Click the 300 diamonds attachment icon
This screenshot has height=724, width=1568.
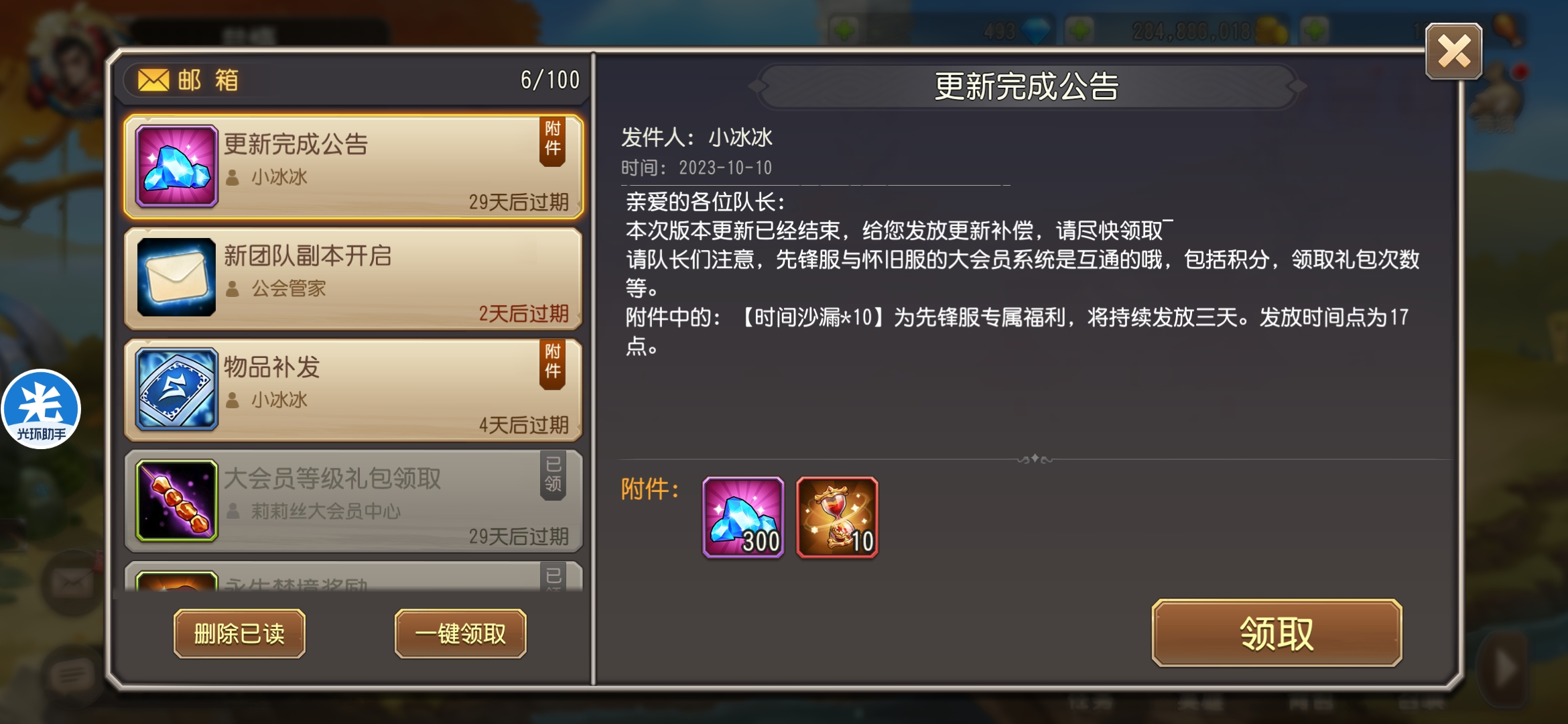(x=743, y=517)
